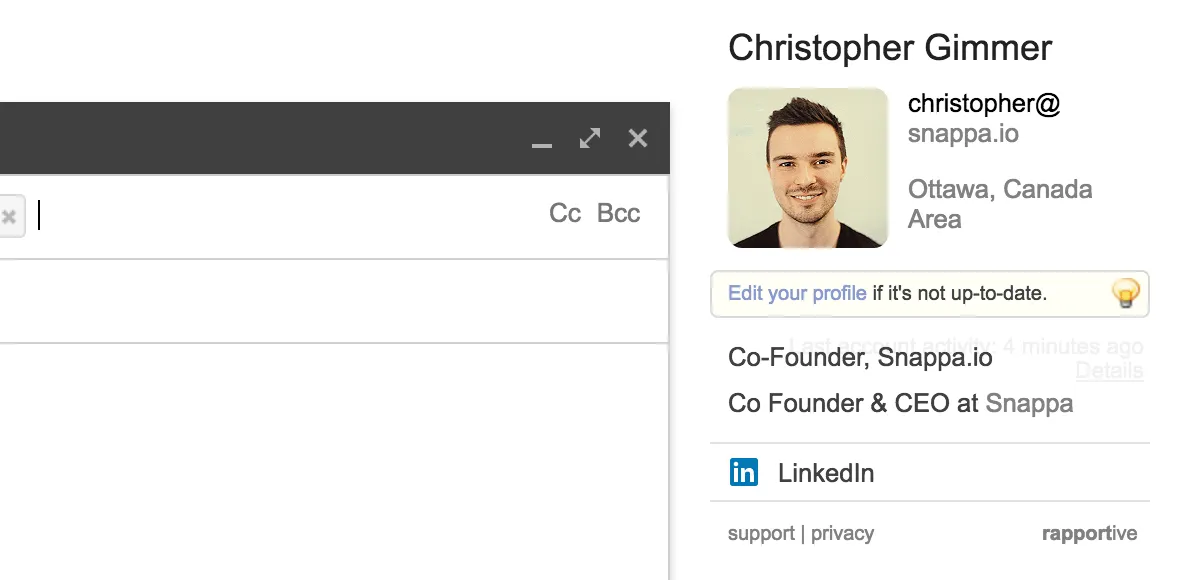The height and width of the screenshot is (580, 1200).
Task: Minimize the compose message window
Action: coord(542,139)
